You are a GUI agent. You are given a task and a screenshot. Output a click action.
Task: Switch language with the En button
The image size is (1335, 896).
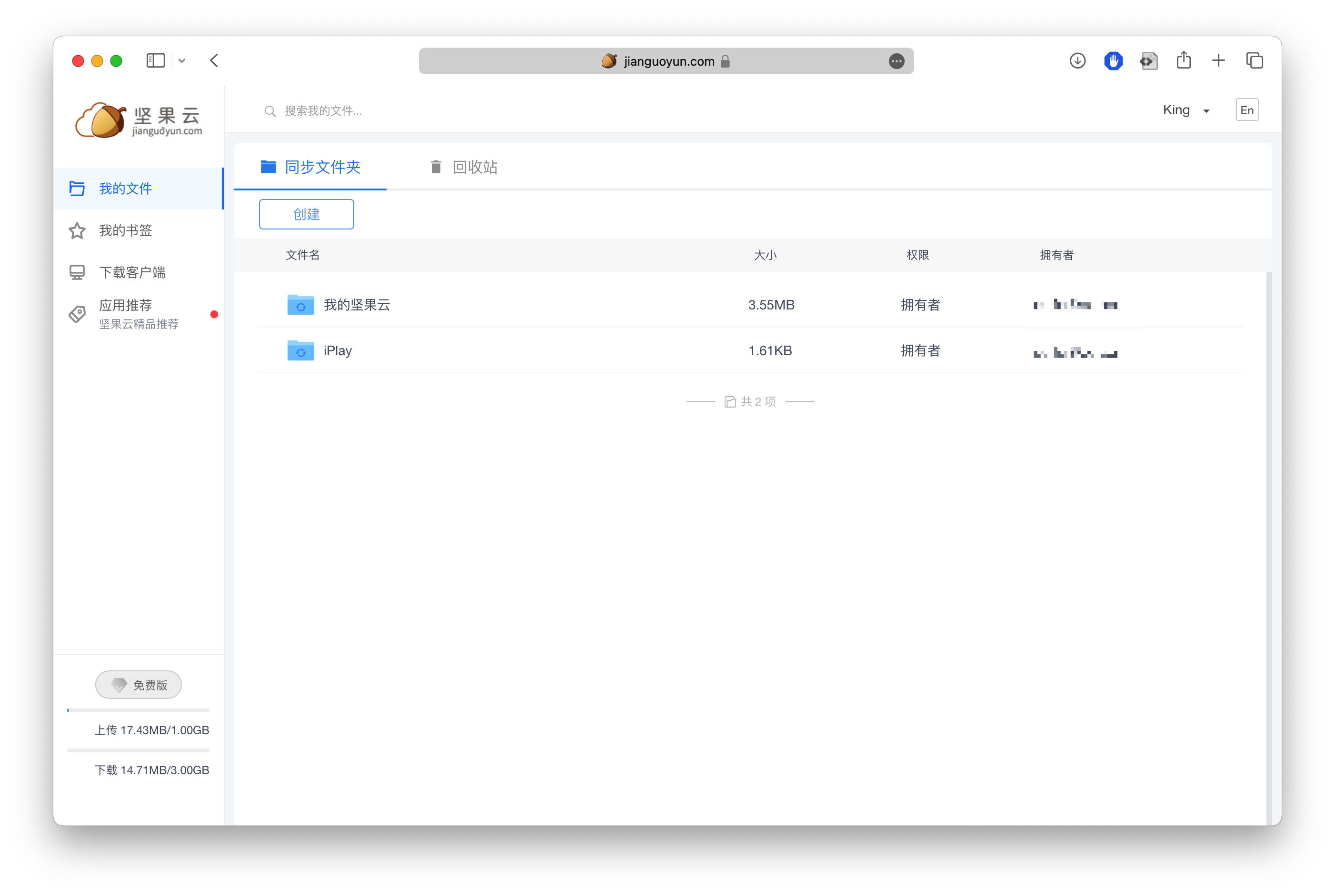click(x=1246, y=110)
